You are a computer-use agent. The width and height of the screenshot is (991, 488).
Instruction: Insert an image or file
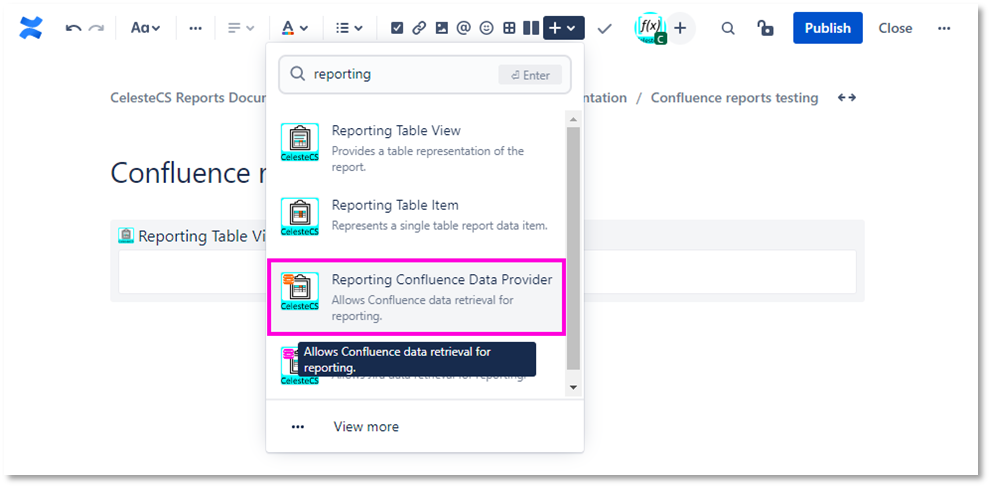[x=442, y=28]
